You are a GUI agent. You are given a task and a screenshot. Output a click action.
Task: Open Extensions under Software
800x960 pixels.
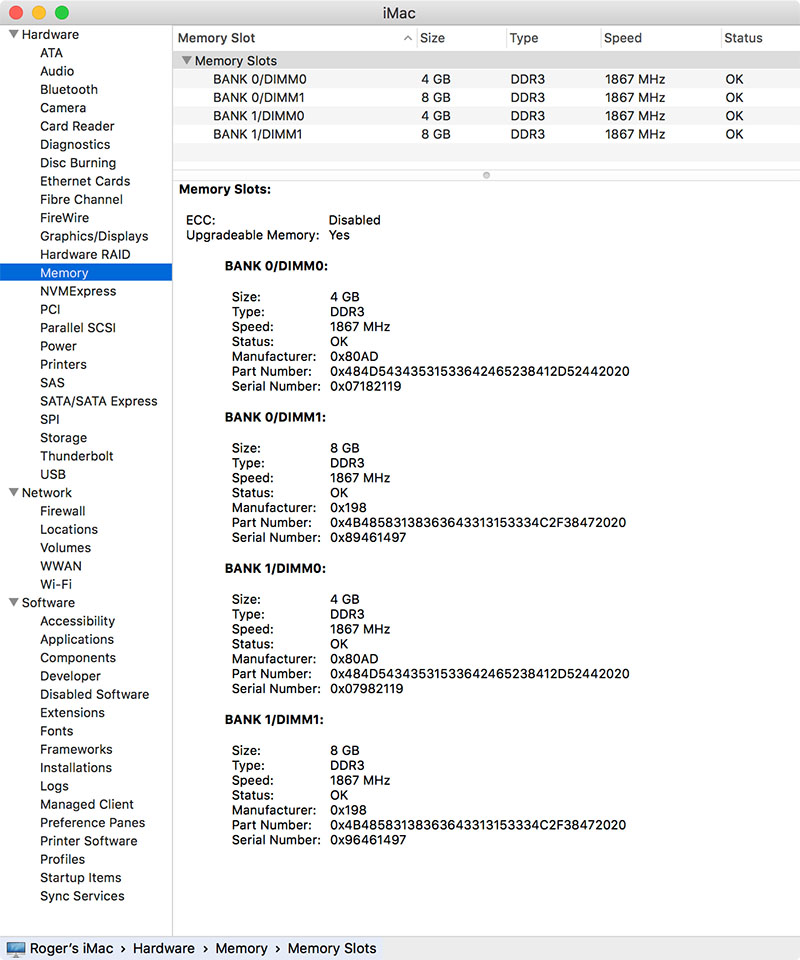72,713
